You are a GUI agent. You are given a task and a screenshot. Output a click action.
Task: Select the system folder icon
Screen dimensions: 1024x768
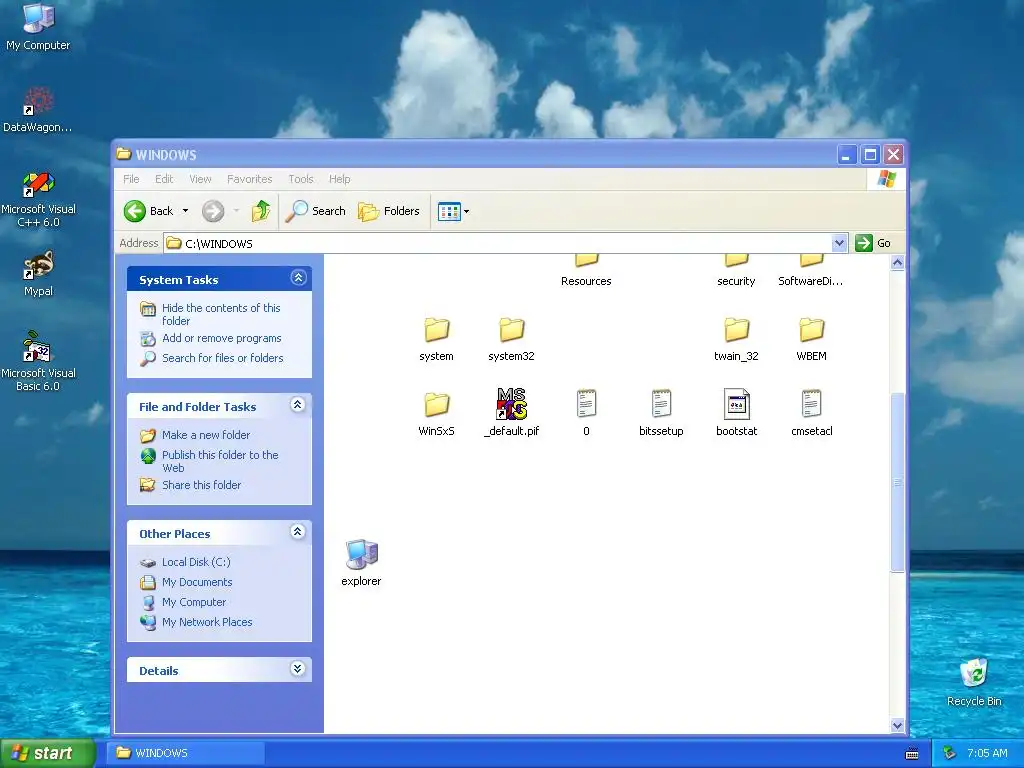pyautogui.click(x=436, y=331)
